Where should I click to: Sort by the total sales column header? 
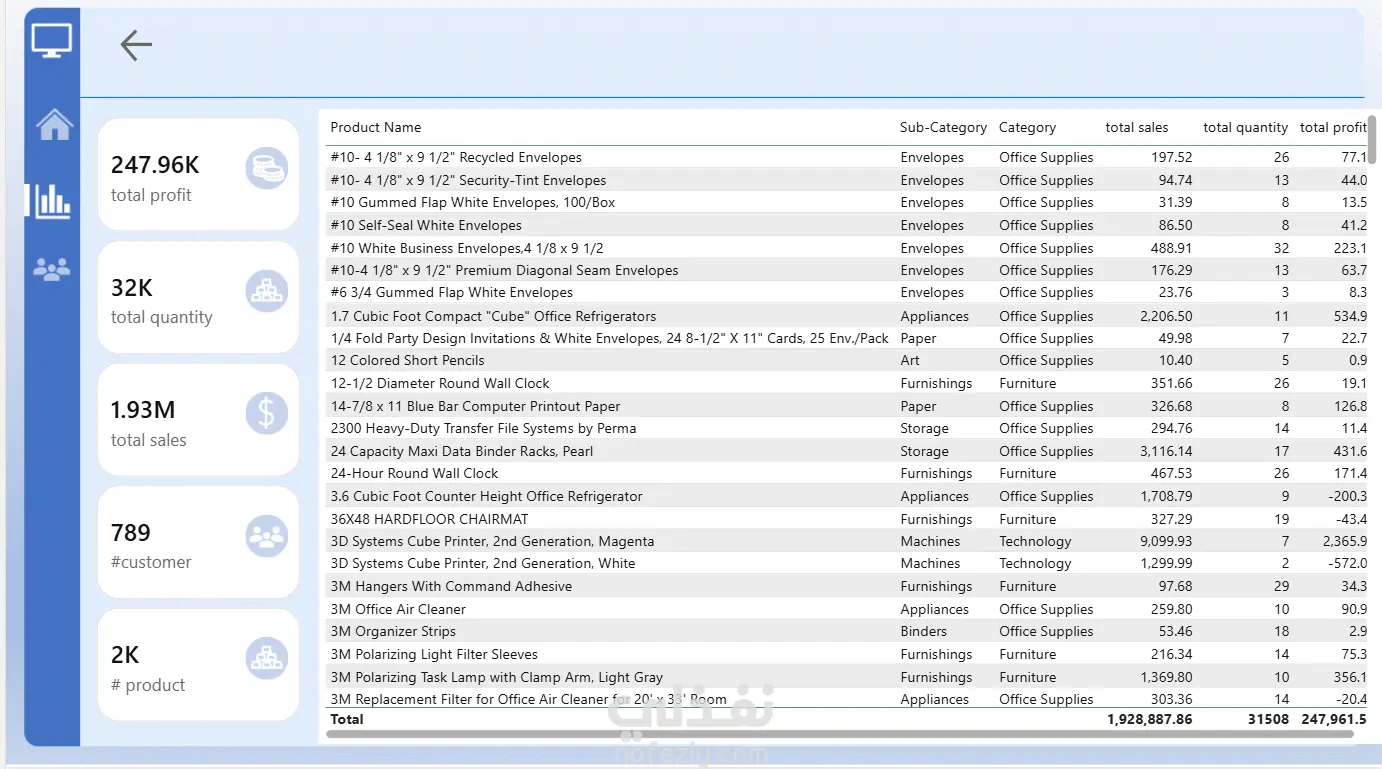coord(1136,127)
